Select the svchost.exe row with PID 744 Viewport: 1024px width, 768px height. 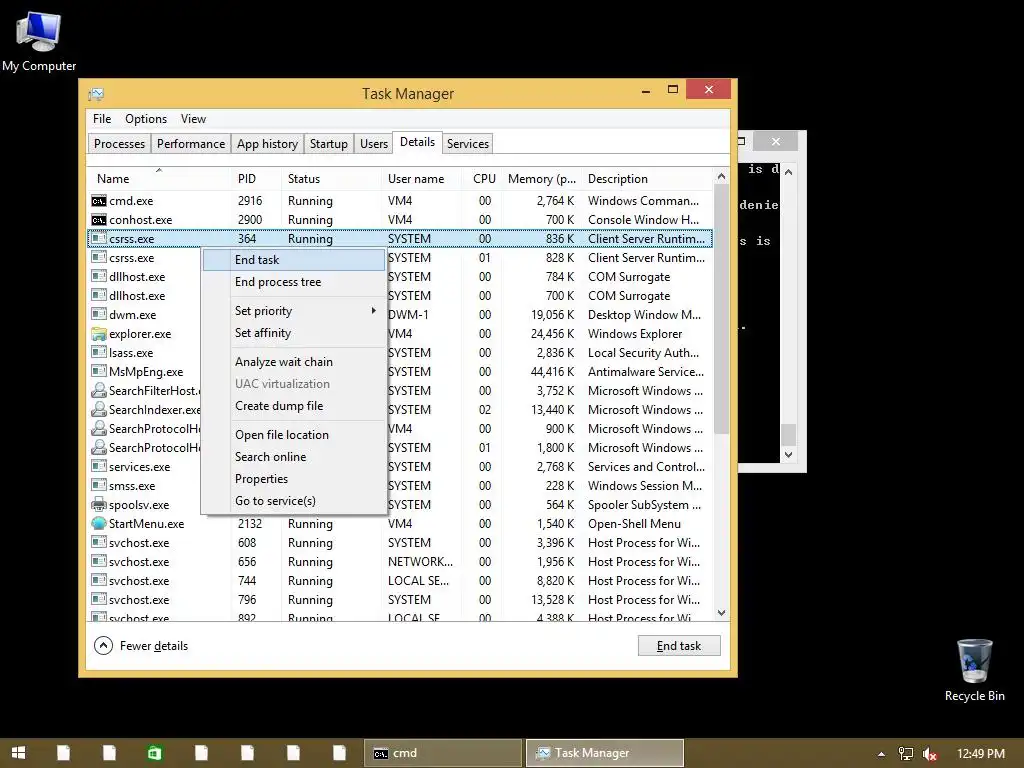(400, 581)
